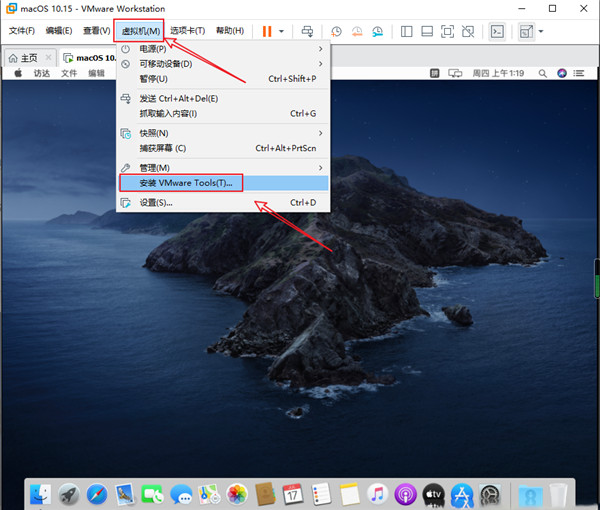Click the display mirroring icon in macOS menu bar

point(455,73)
